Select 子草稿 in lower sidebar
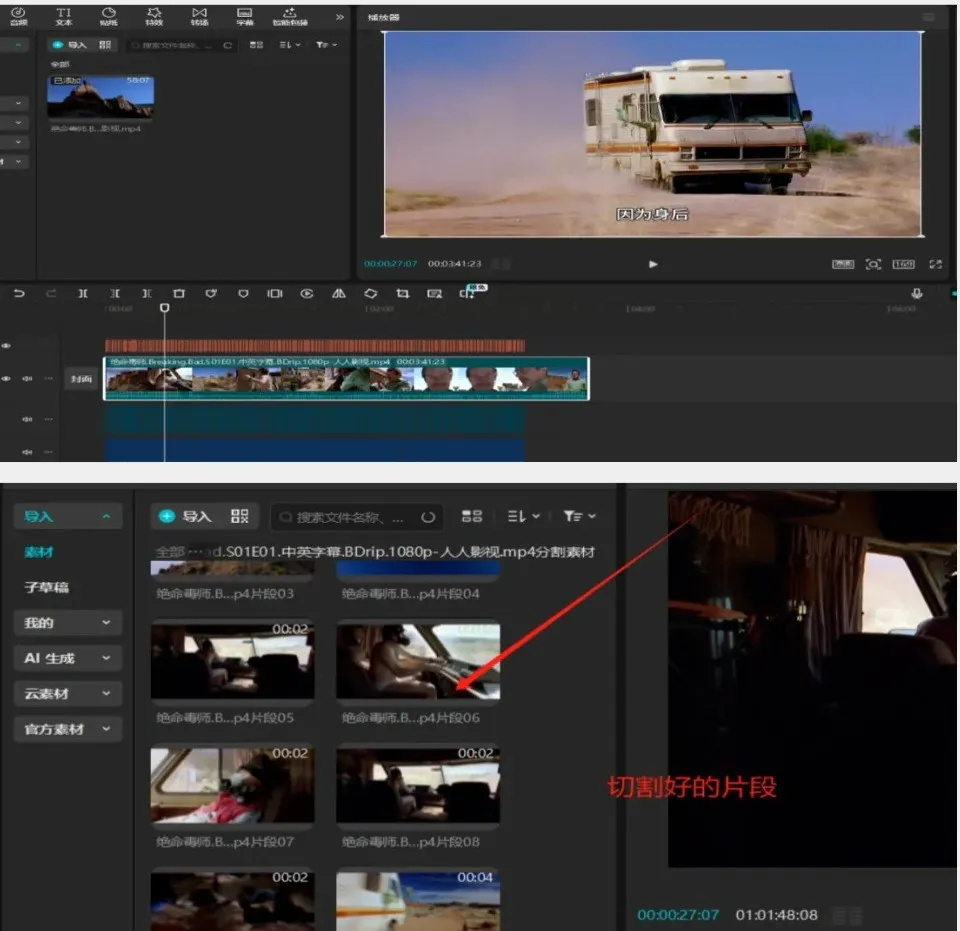960x931 pixels. (x=47, y=588)
